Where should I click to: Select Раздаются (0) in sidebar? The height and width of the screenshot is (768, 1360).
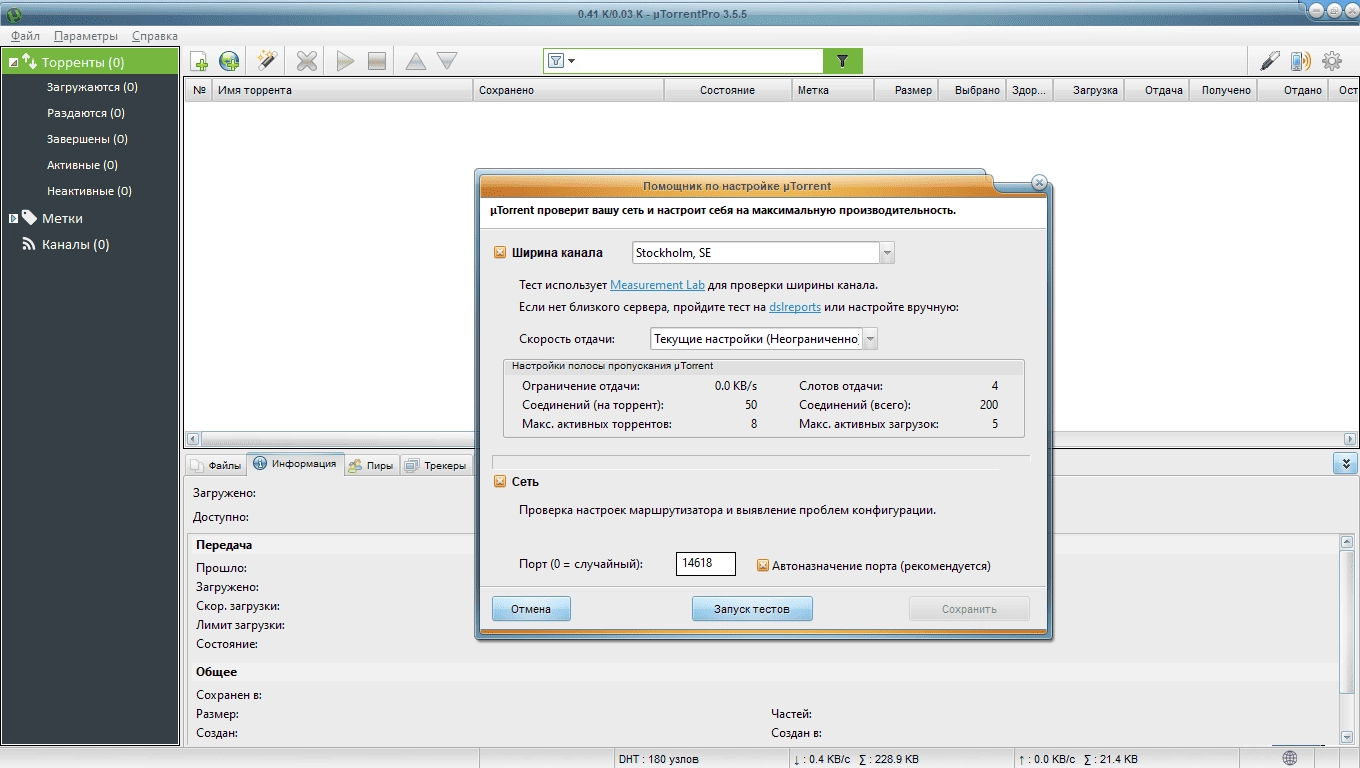[x=86, y=113]
